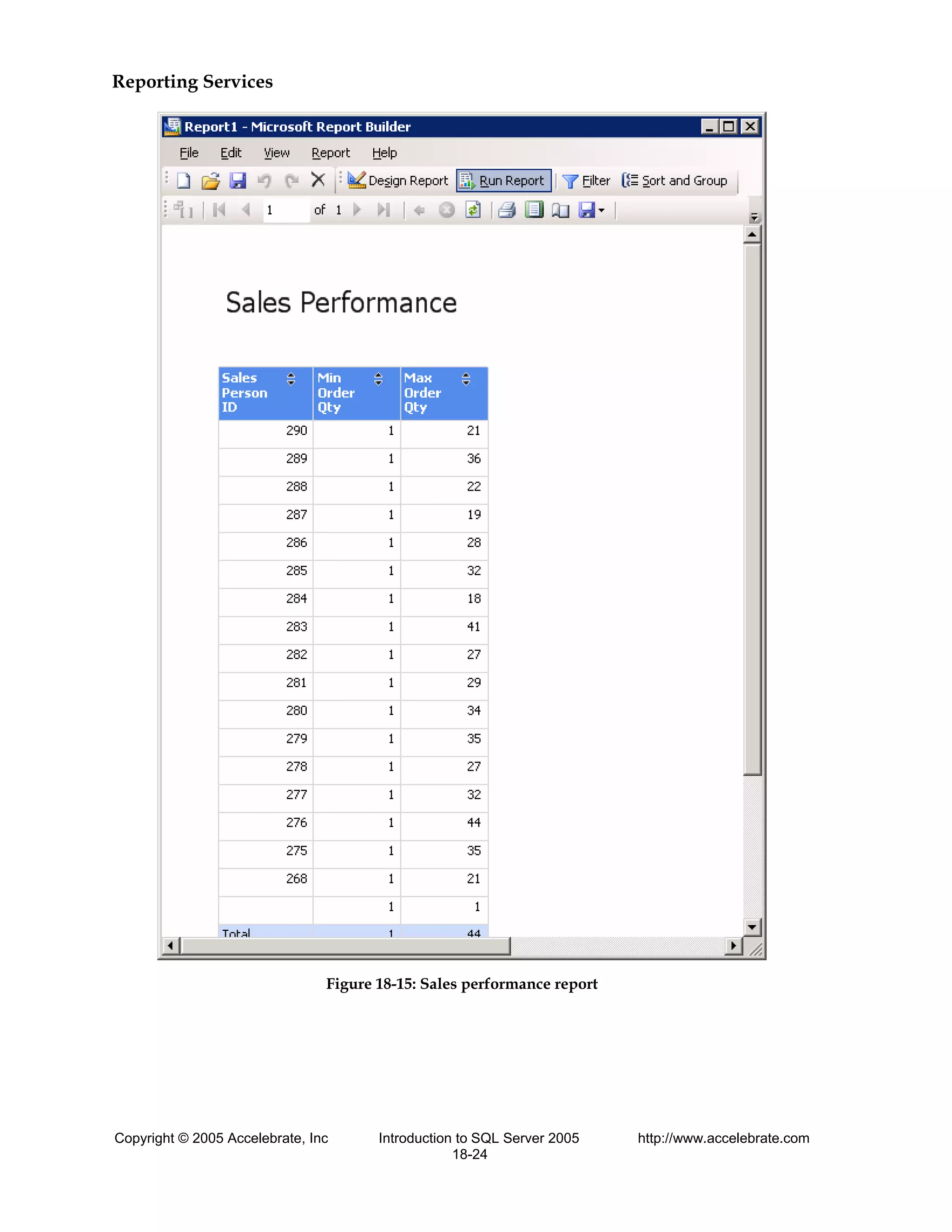Click the Save diskette icon in the main toolbar

(238, 180)
